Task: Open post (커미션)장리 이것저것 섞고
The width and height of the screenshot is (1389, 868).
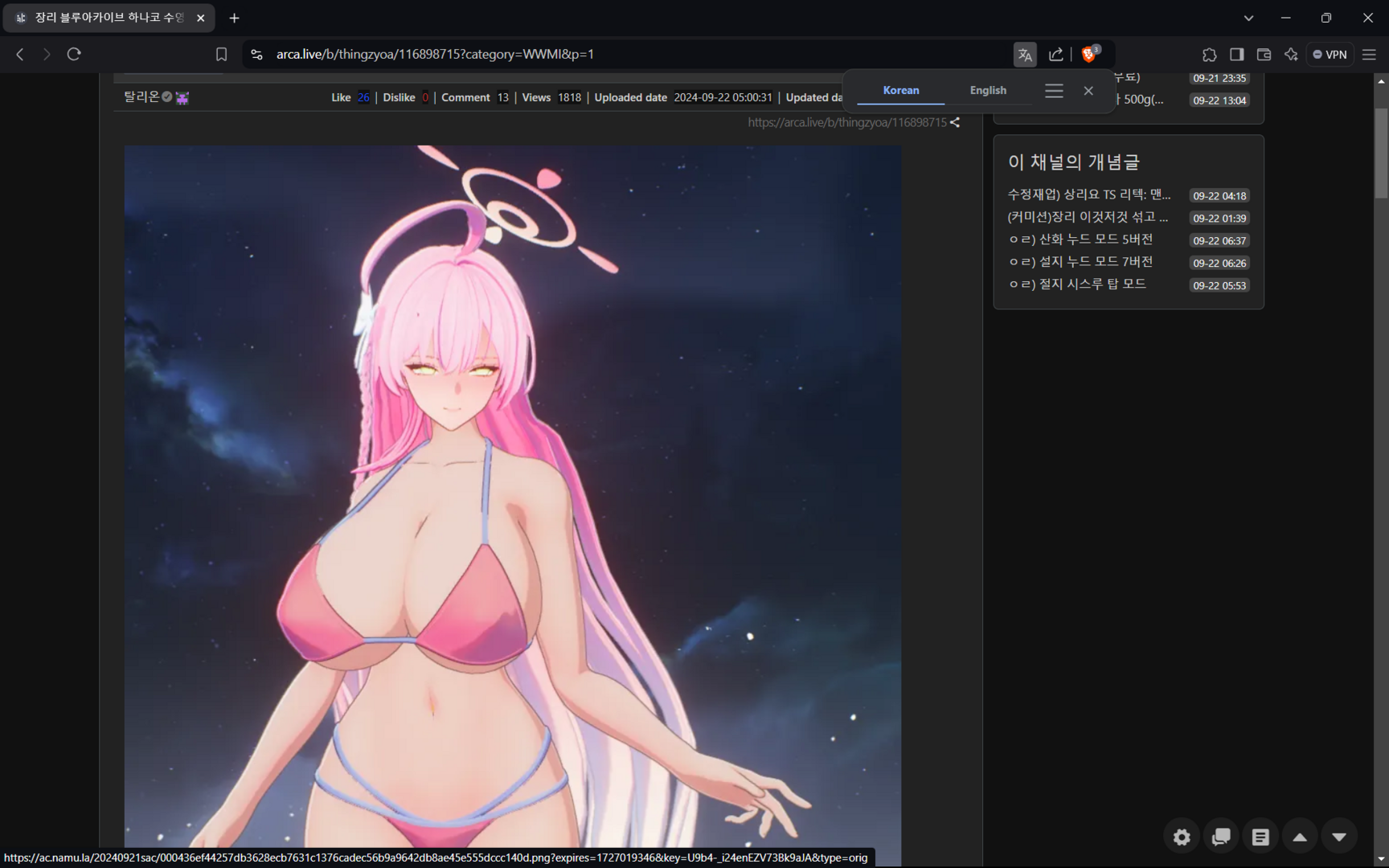Action: point(1088,217)
